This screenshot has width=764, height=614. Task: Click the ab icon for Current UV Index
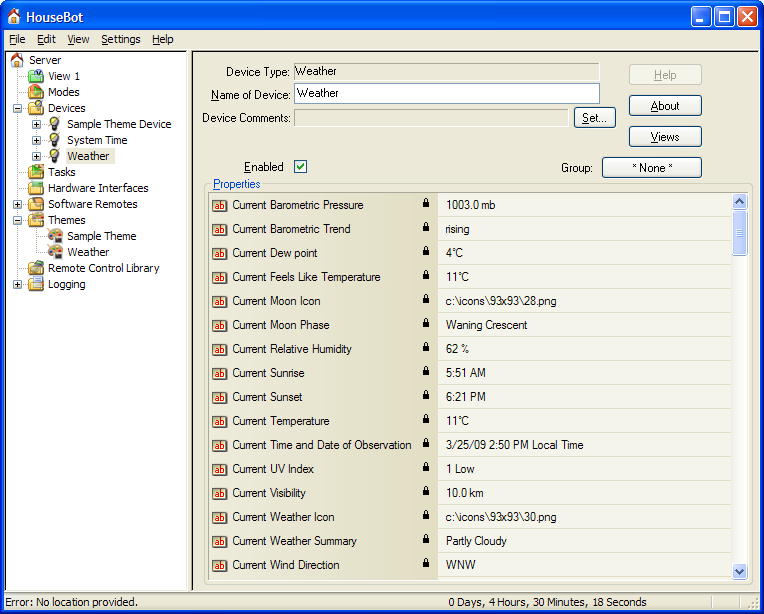pyautogui.click(x=220, y=470)
